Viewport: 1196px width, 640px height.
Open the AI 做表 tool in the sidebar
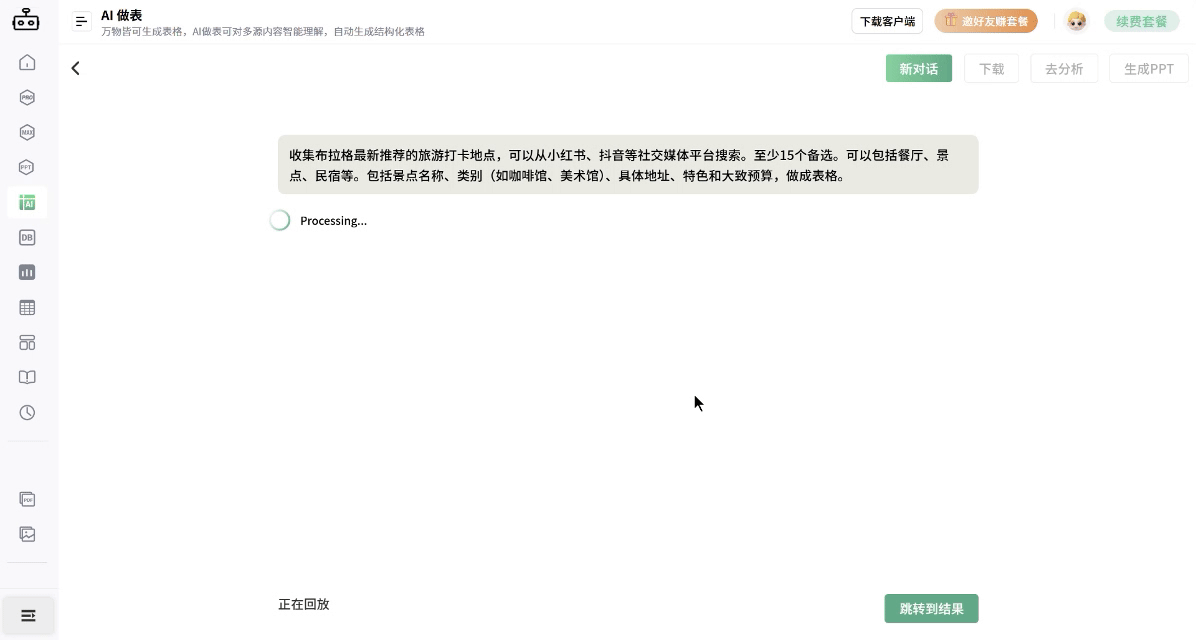tap(26, 202)
